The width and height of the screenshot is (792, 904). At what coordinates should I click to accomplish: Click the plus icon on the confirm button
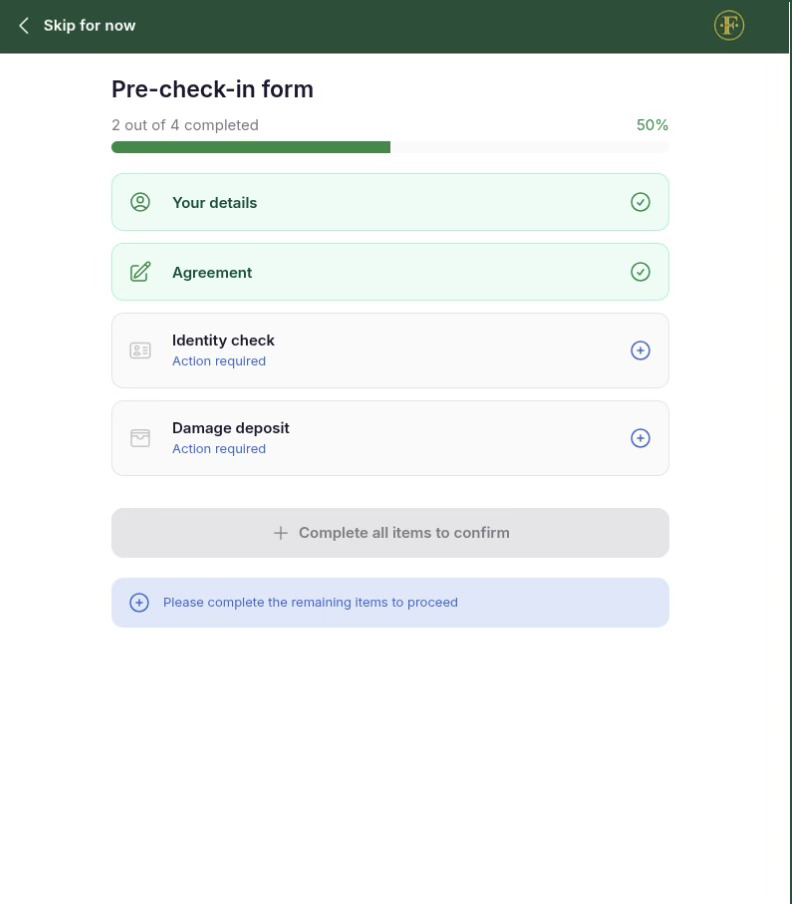281,533
